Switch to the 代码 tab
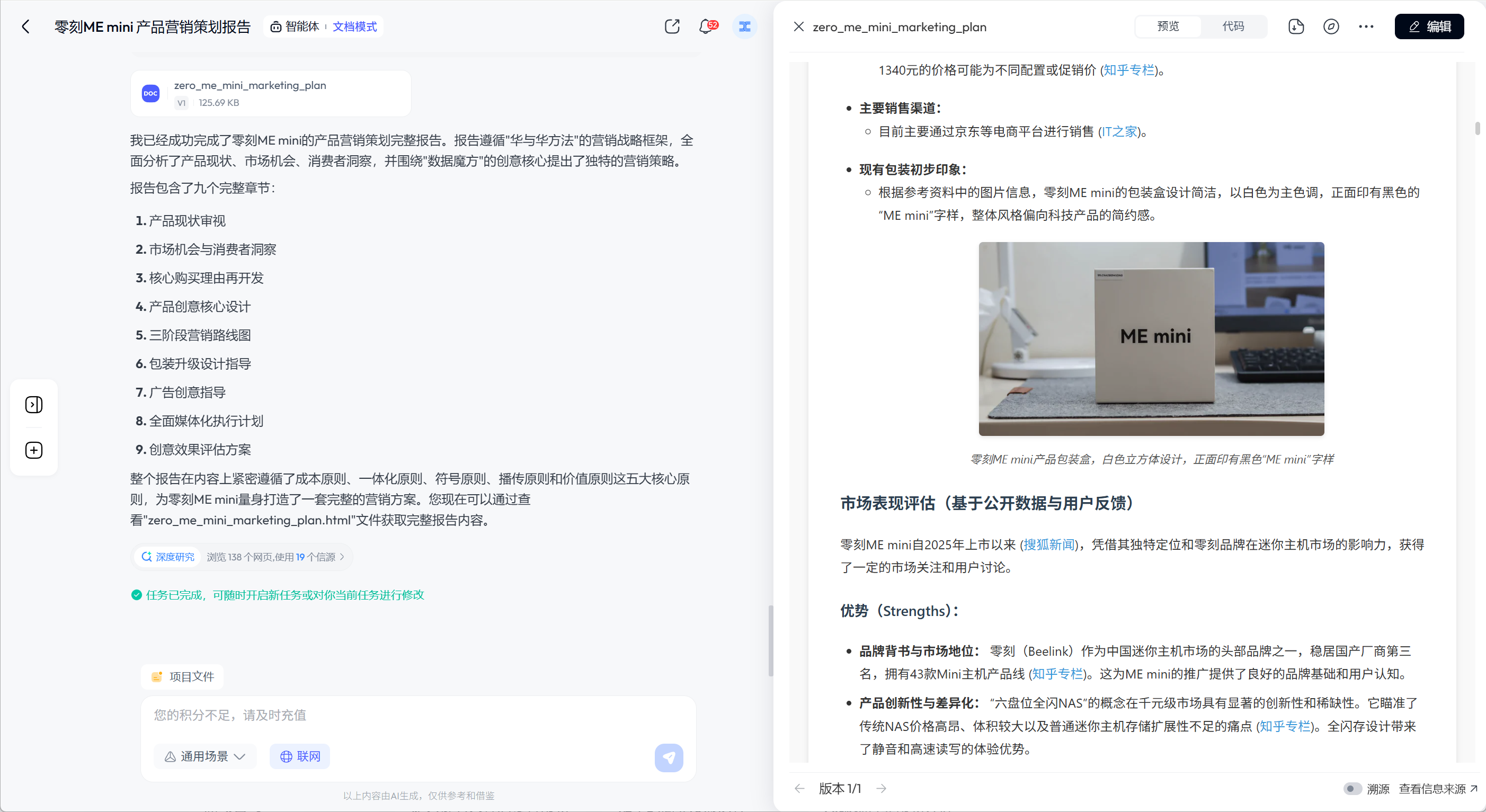The height and width of the screenshot is (812, 1486). 1233,26
